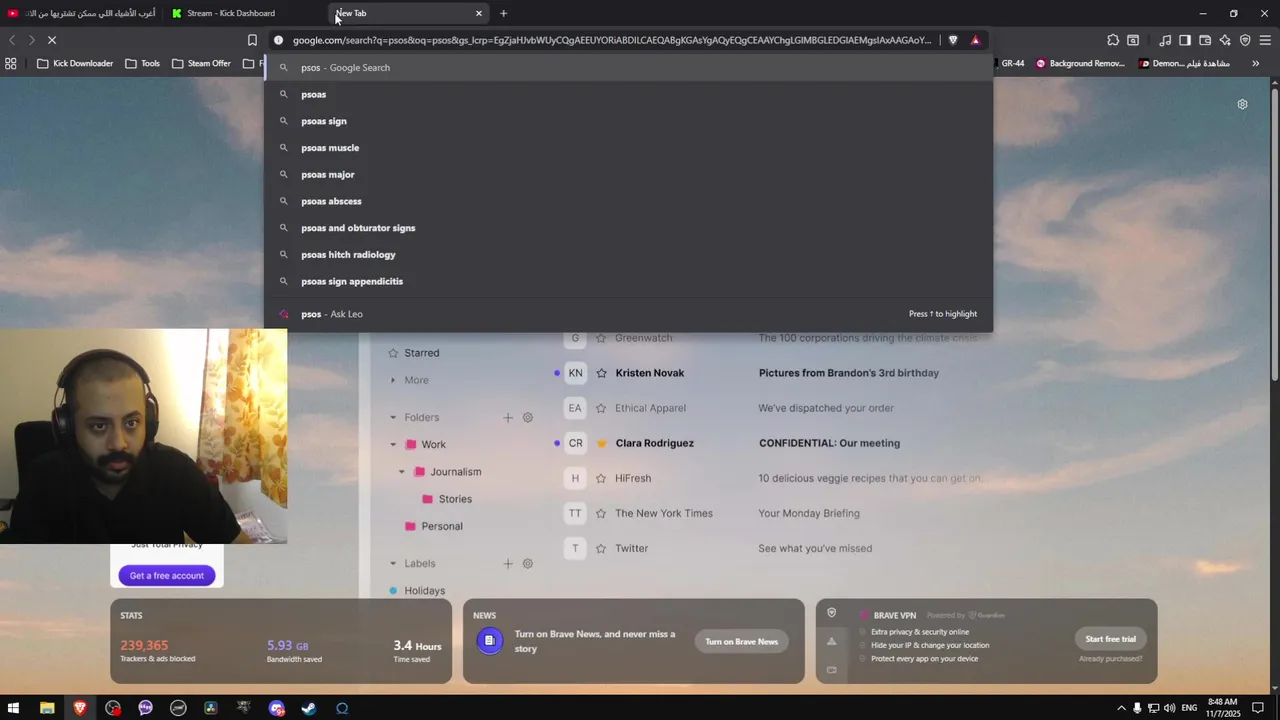
Task: Select 'psoas hitch radiology' suggestion
Action: pyautogui.click(x=628, y=255)
